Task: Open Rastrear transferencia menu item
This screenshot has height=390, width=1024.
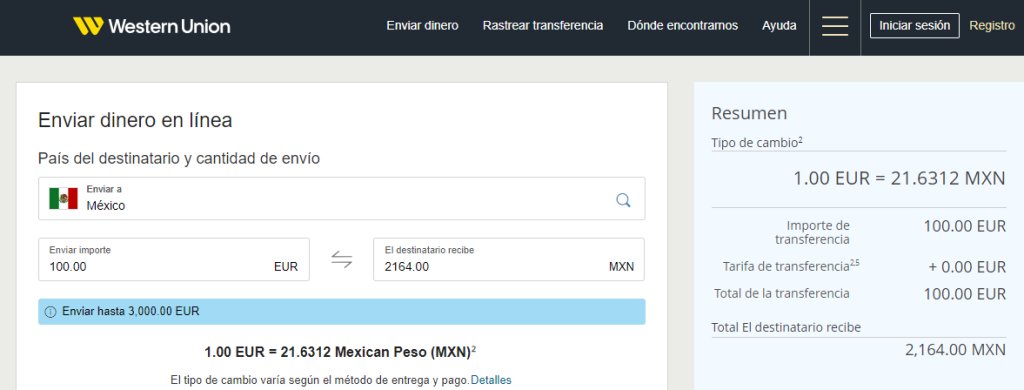Action: point(543,25)
